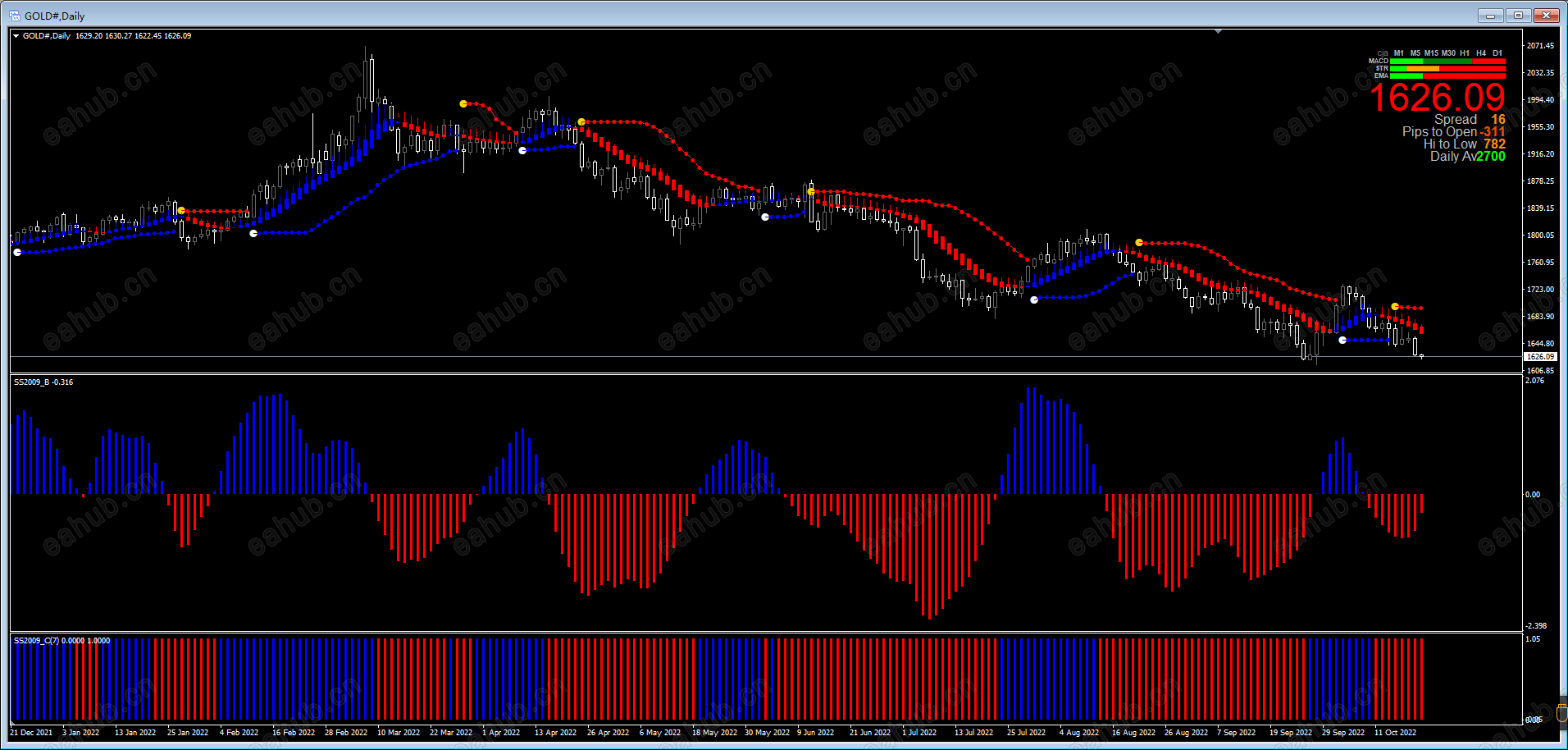
Task: Click the Pips to Open label
Action: click(x=1439, y=132)
